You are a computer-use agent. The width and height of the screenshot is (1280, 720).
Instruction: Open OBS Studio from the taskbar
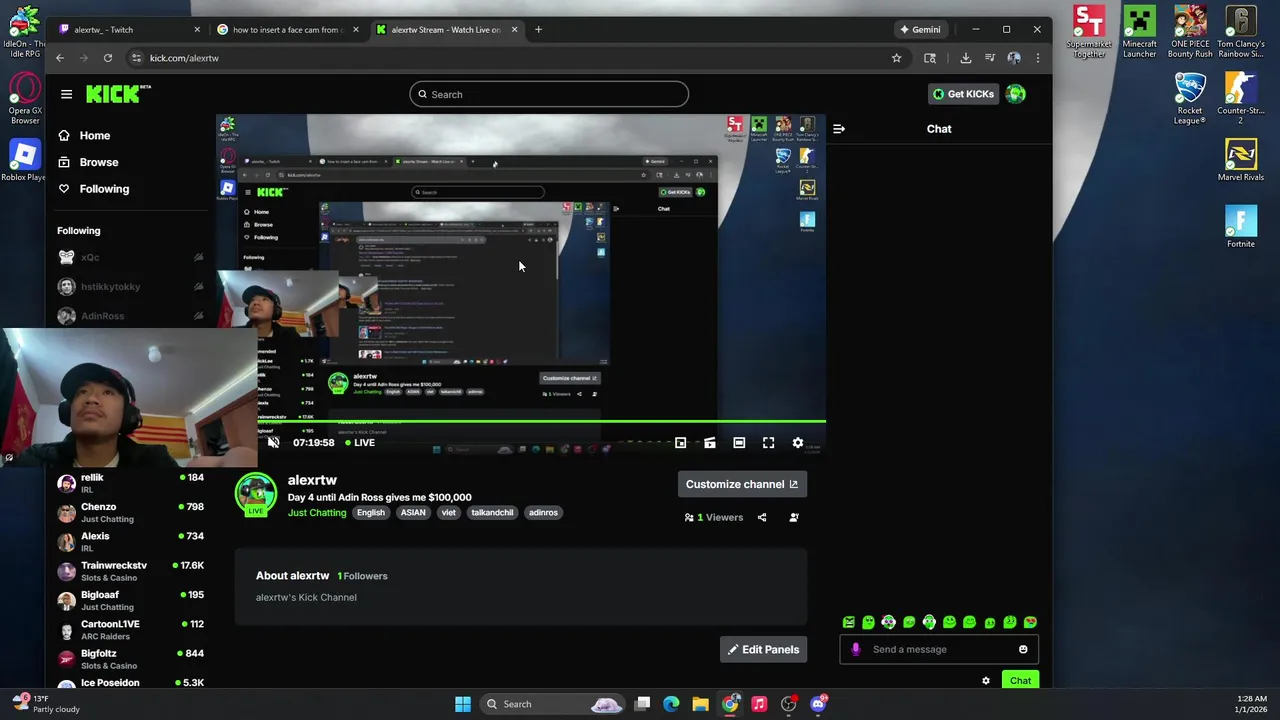coord(788,704)
